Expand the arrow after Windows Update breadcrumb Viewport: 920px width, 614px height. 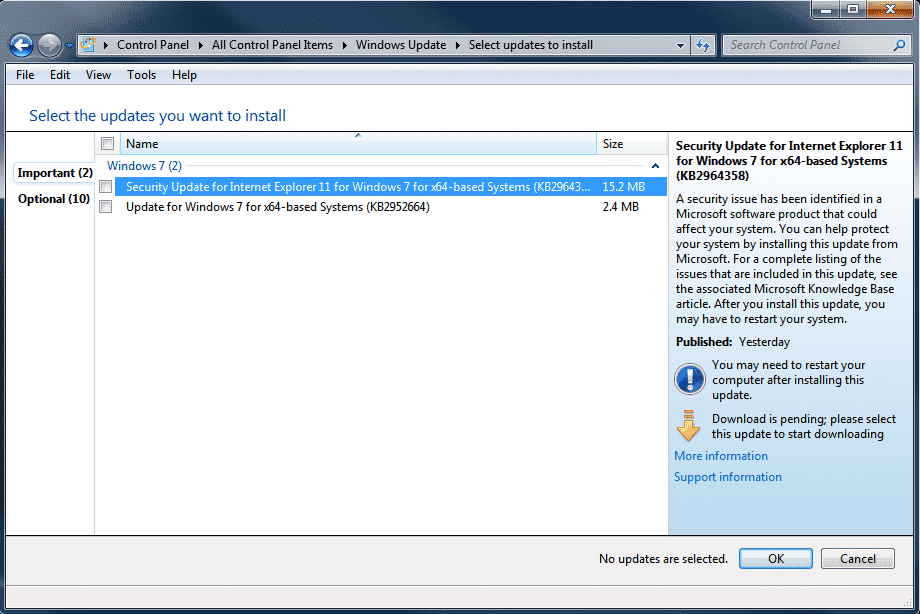(458, 45)
